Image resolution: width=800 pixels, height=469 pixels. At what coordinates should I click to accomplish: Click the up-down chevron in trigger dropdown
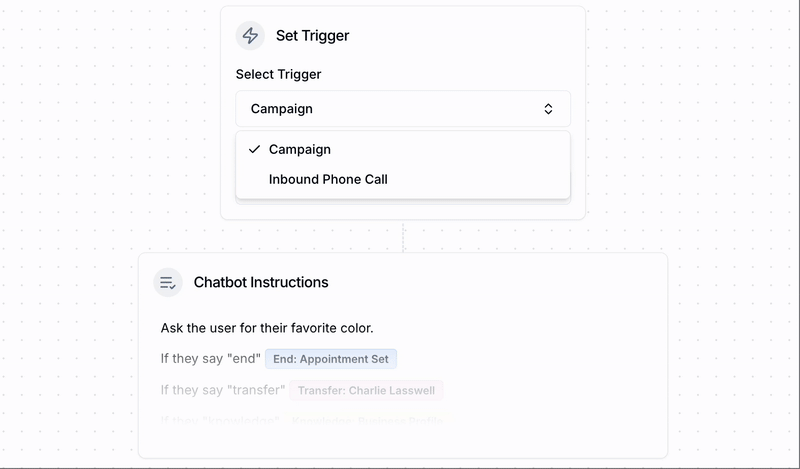548,109
